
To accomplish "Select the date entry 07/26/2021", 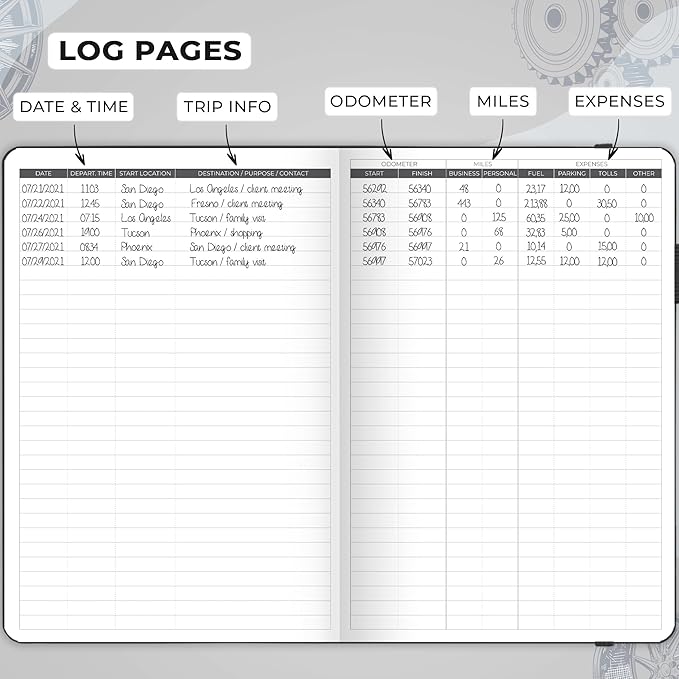I will (42, 233).
